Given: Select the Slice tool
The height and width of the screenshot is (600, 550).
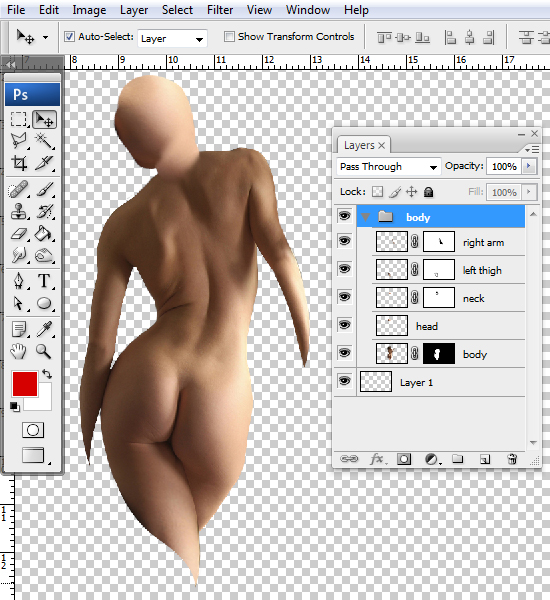Looking at the screenshot, I should [44, 162].
